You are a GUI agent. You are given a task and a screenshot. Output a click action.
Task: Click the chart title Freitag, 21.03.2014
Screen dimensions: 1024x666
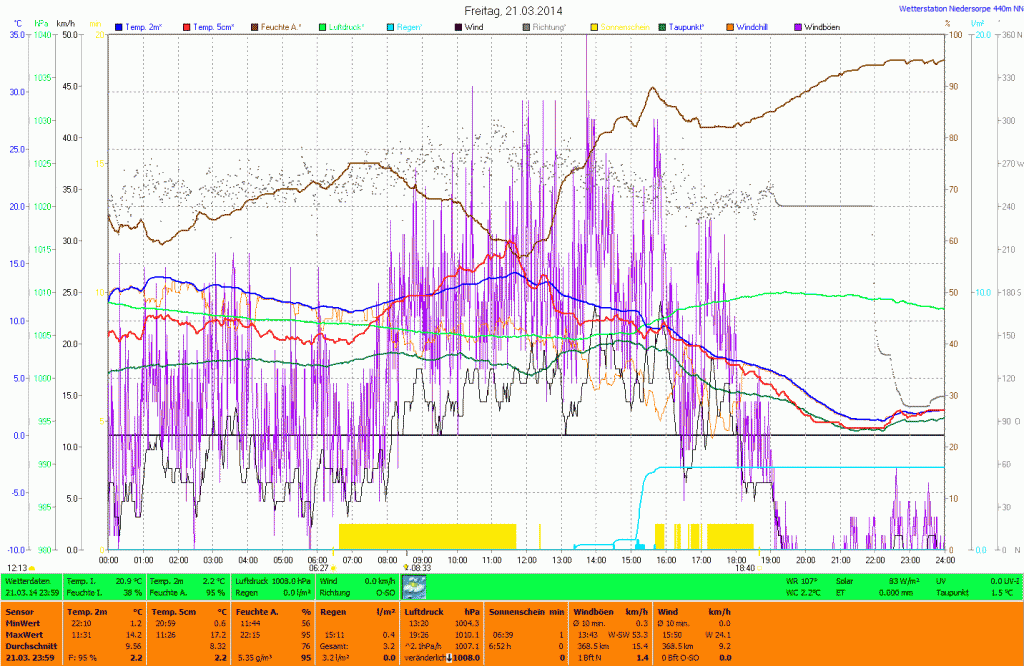512,9
